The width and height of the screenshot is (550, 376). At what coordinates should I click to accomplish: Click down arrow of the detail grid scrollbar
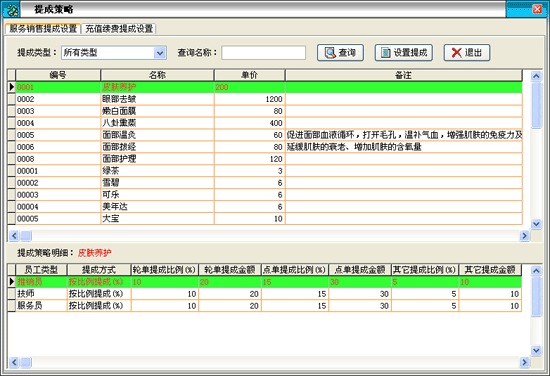coord(536,350)
